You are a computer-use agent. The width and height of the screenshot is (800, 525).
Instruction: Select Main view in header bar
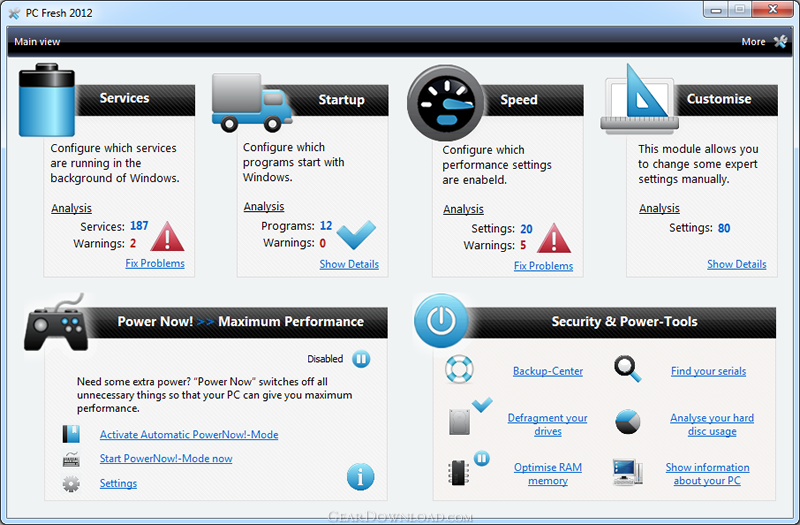(x=37, y=42)
